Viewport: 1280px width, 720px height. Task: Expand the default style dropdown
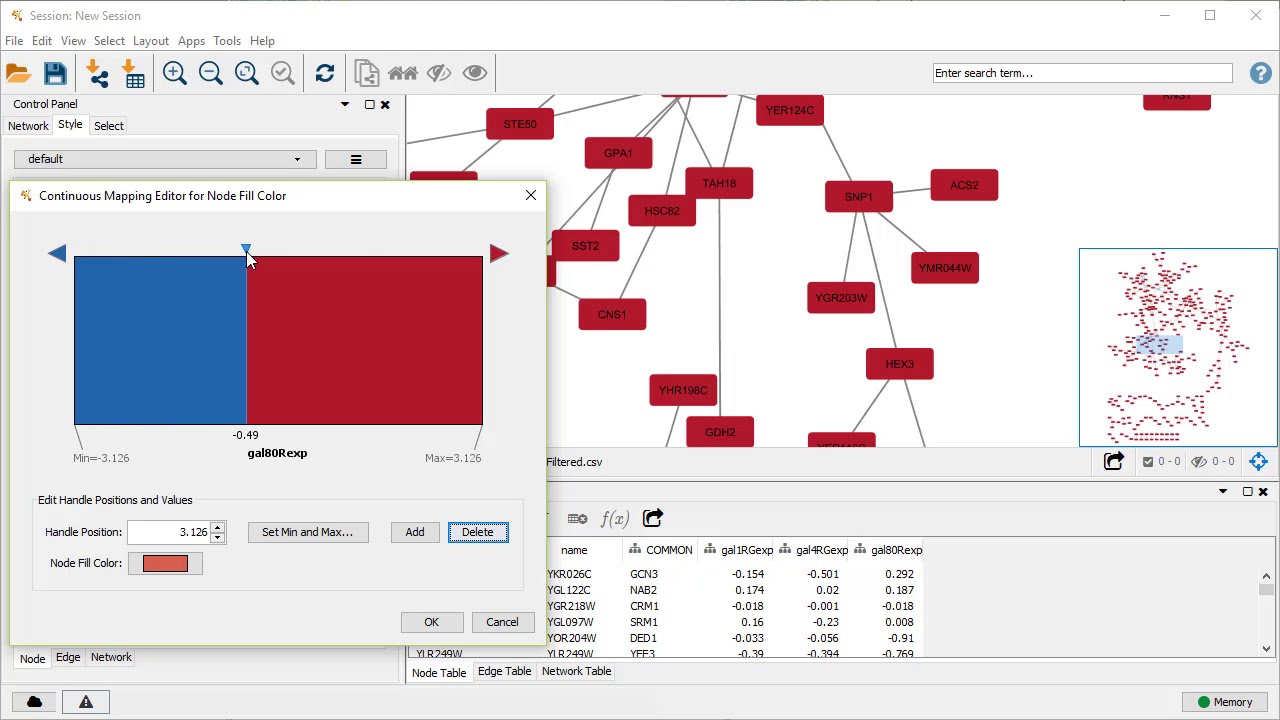[x=165, y=159]
